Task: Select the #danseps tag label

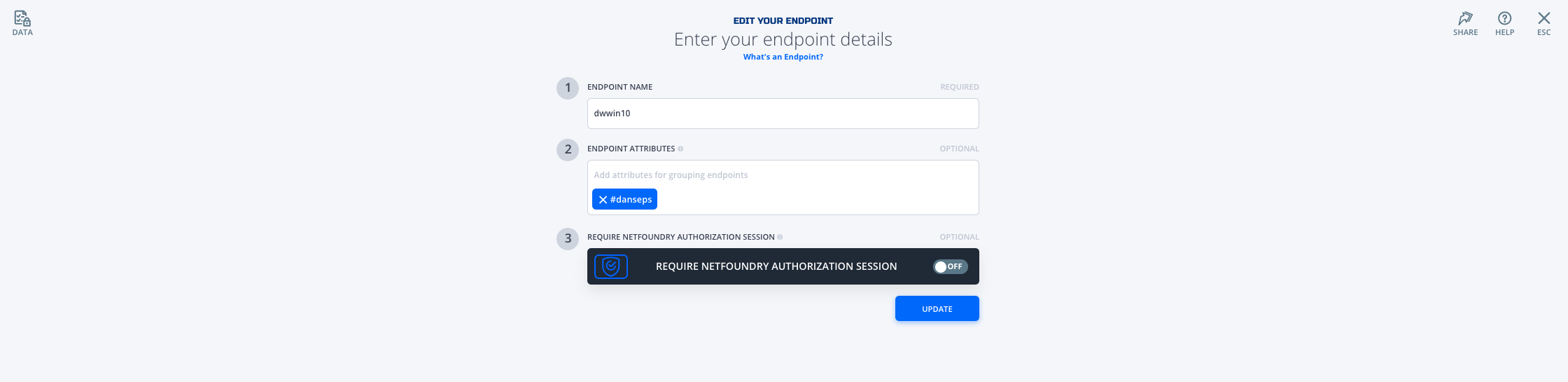Action: [631, 200]
